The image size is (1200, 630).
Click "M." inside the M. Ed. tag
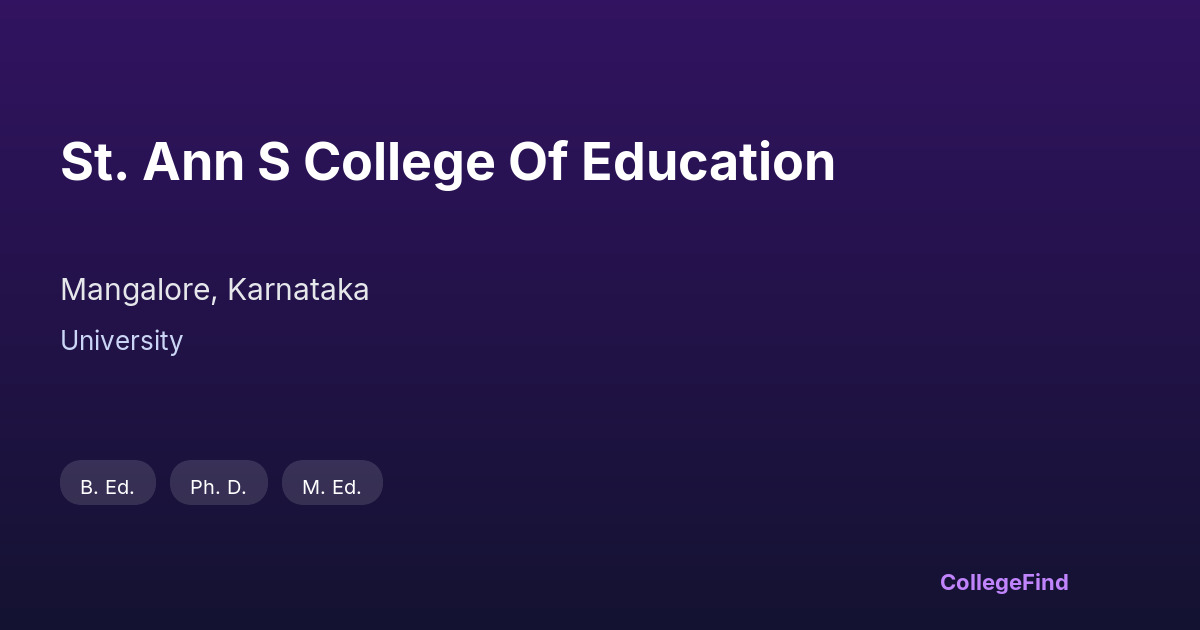[x=313, y=488]
